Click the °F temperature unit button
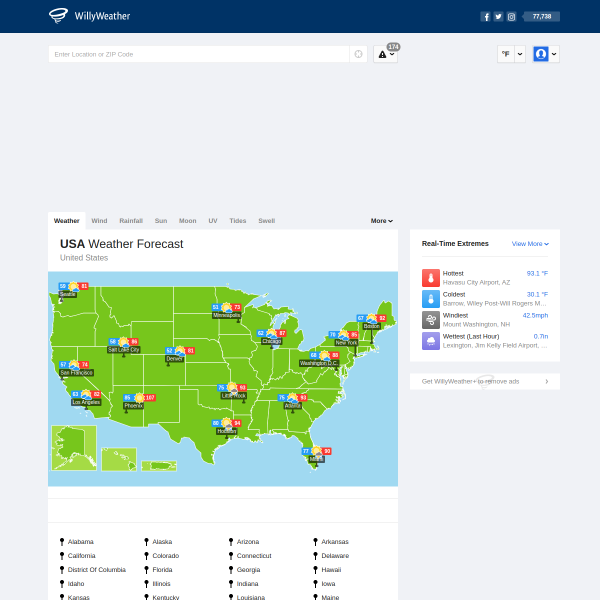 pyautogui.click(x=506, y=54)
